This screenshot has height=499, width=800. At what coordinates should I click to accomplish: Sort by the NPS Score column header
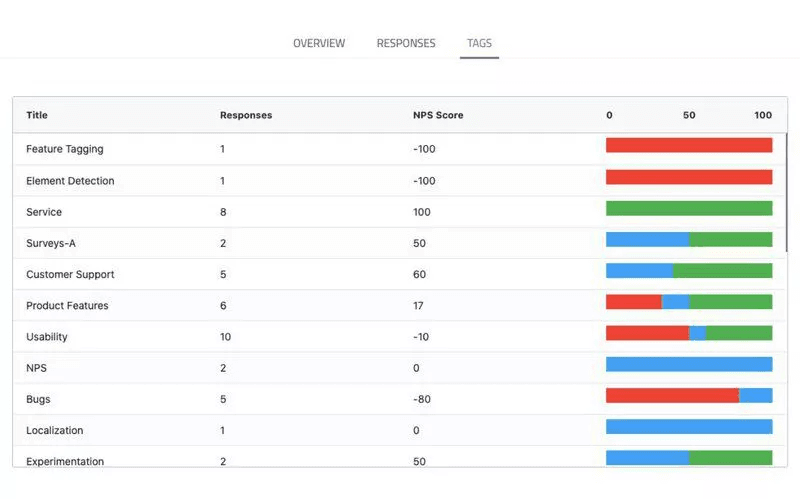point(438,115)
